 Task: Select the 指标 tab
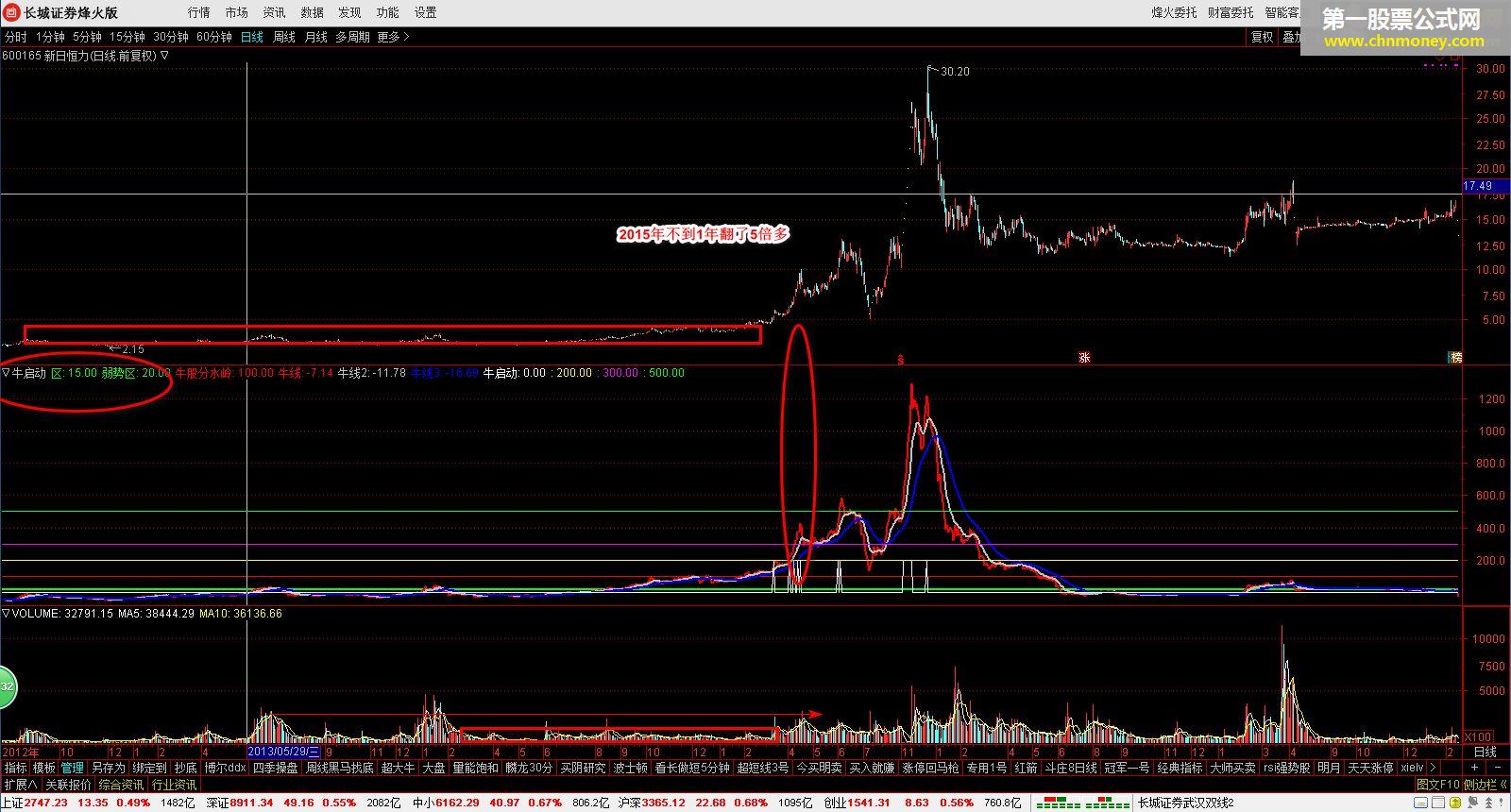[15, 768]
